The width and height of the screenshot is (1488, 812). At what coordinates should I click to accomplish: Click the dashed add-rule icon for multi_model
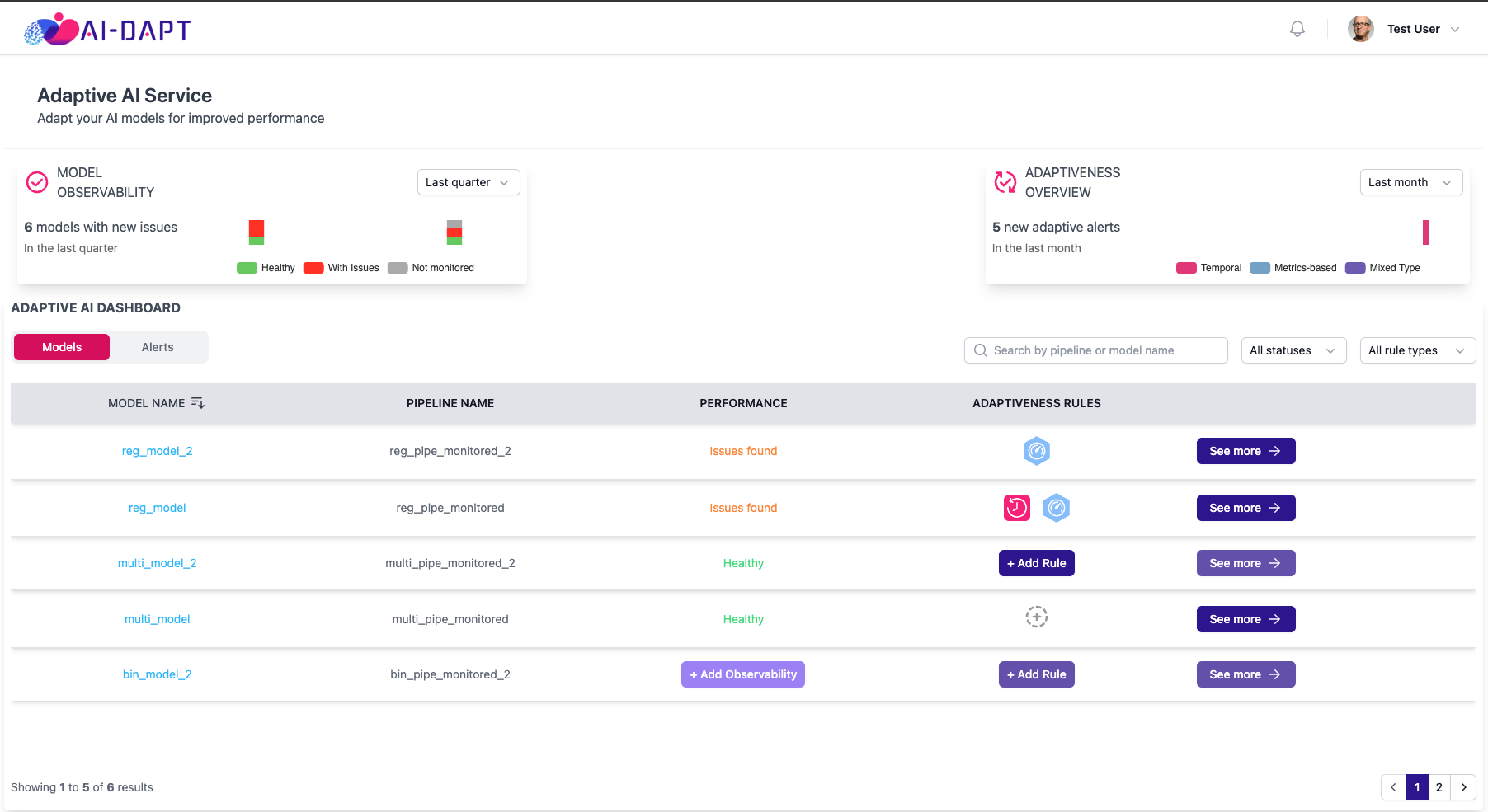point(1037,617)
